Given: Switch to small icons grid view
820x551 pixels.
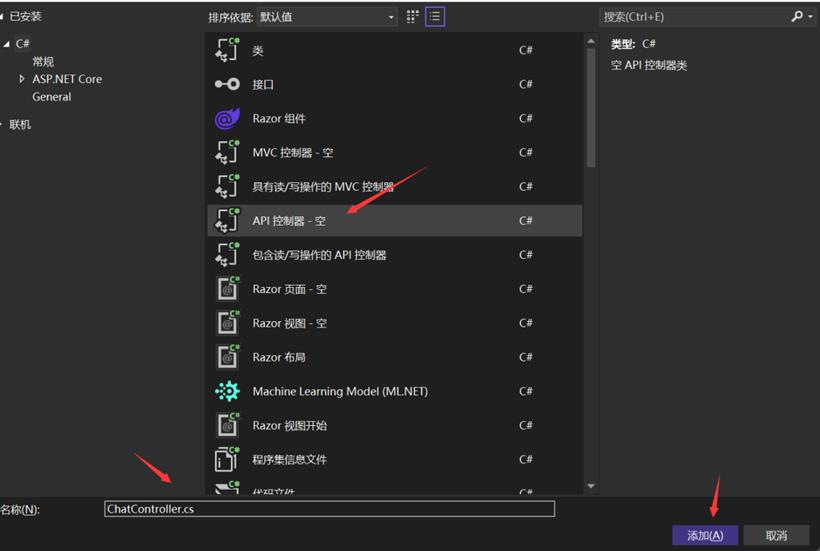Looking at the screenshot, I should coord(413,17).
